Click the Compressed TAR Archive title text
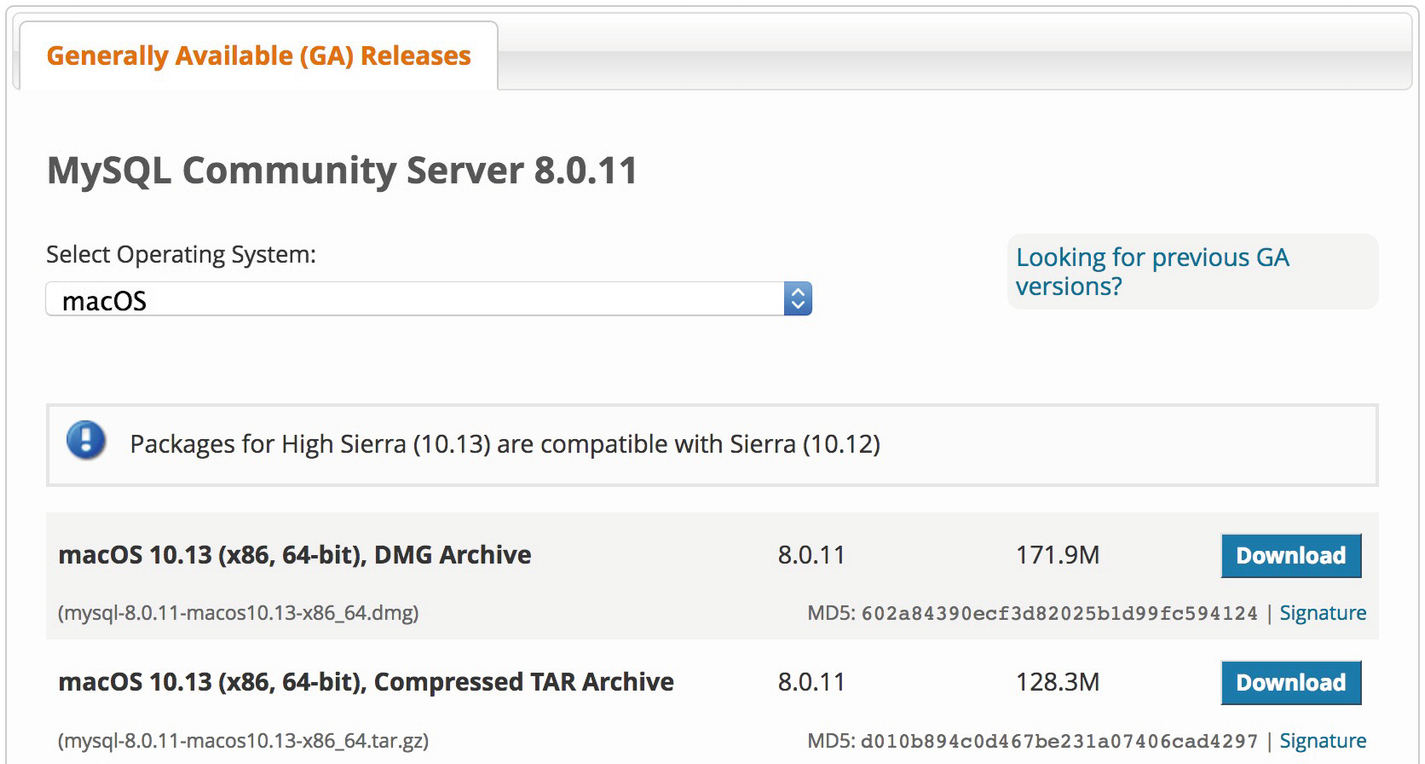 click(x=366, y=683)
